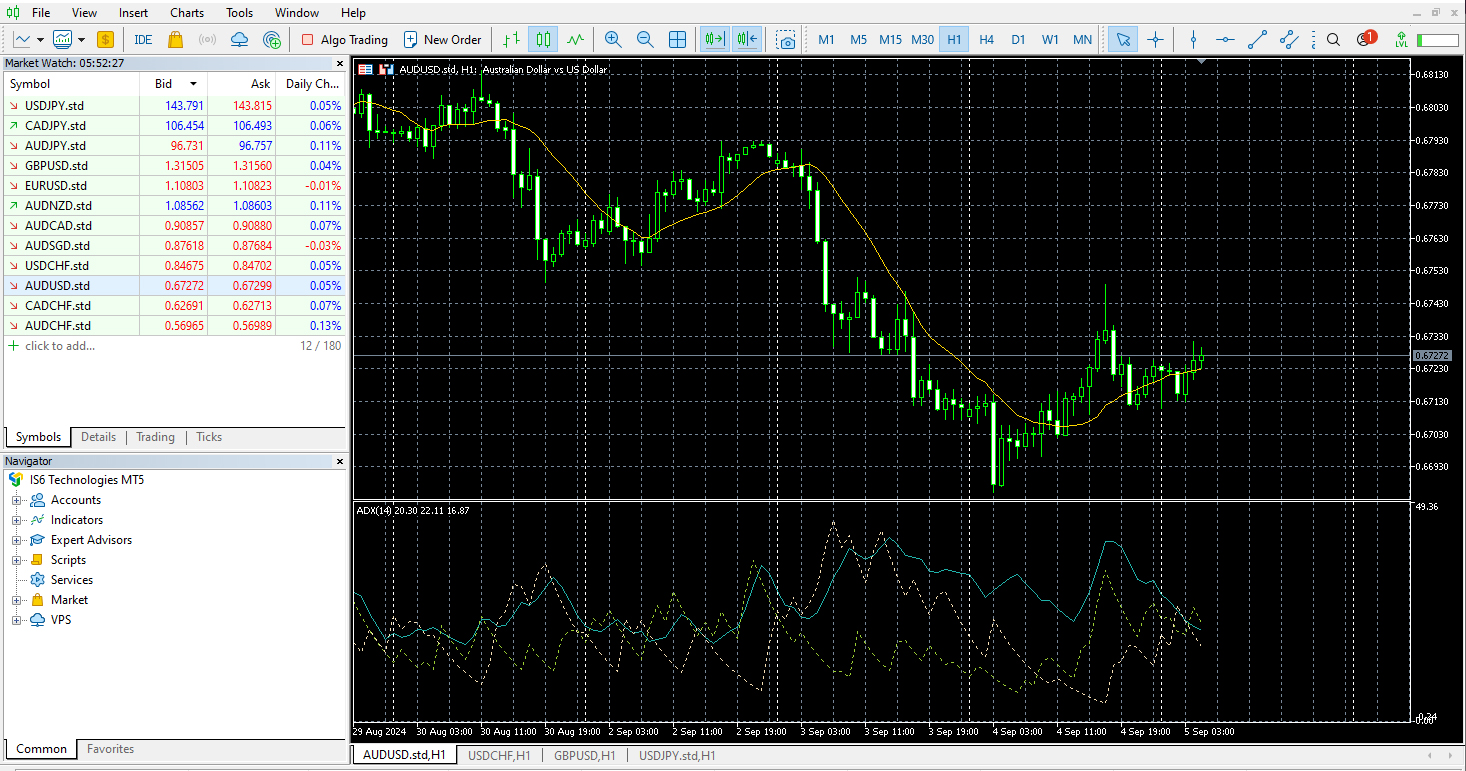
Task: Switch chart to line chart mode
Action: click(575, 40)
